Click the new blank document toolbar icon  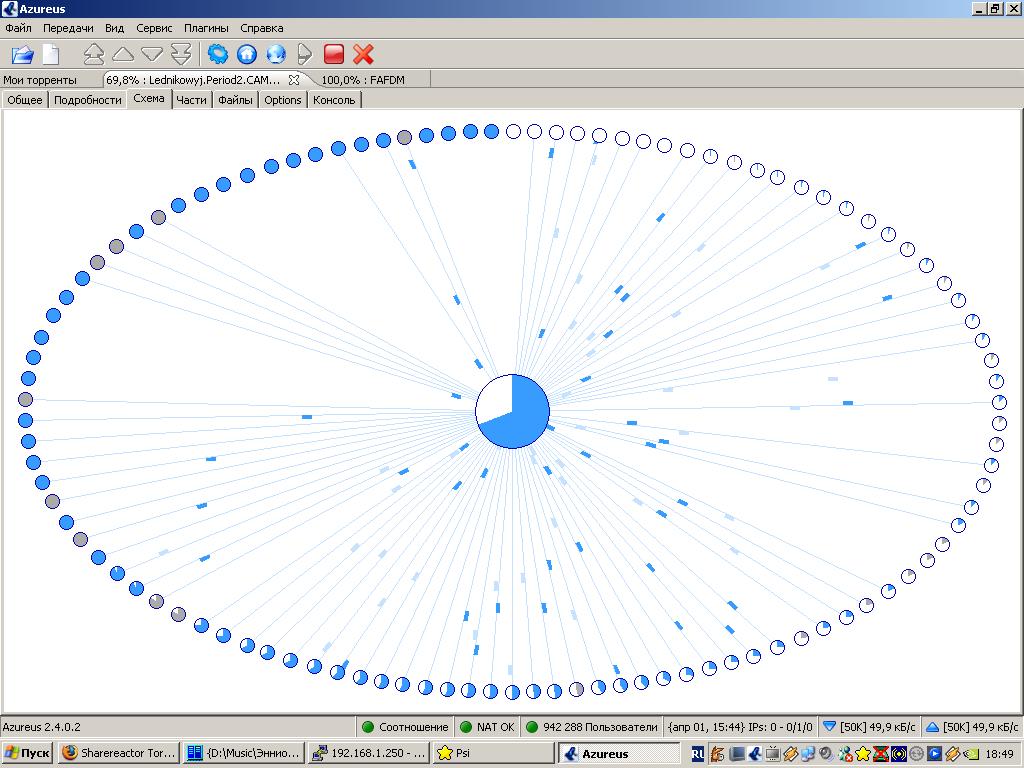[x=50, y=54]
